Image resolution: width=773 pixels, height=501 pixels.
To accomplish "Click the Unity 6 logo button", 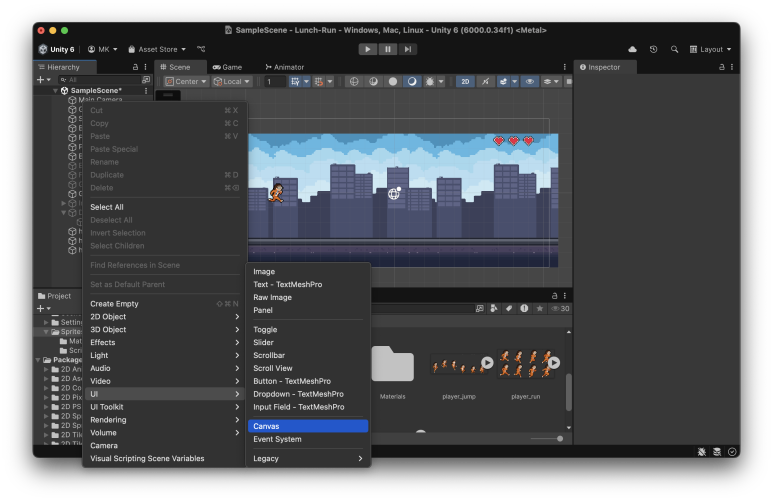I will [57, 49].
